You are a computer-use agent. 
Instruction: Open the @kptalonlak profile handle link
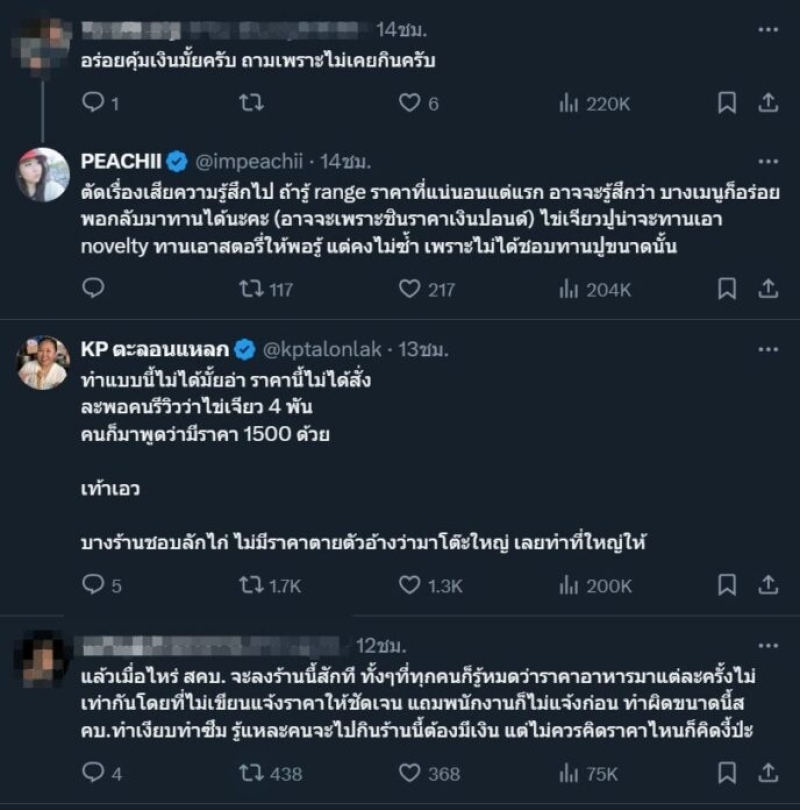(x=324, y=349)
